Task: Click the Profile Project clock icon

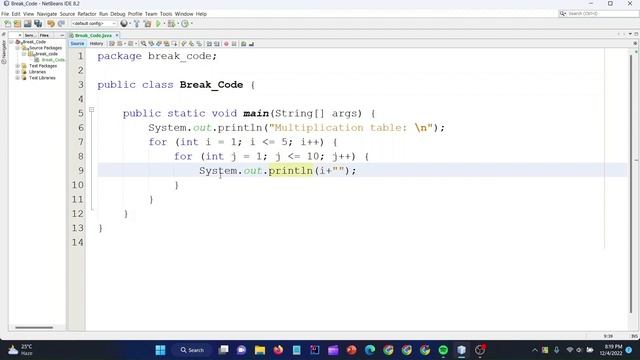Action: 185,24
